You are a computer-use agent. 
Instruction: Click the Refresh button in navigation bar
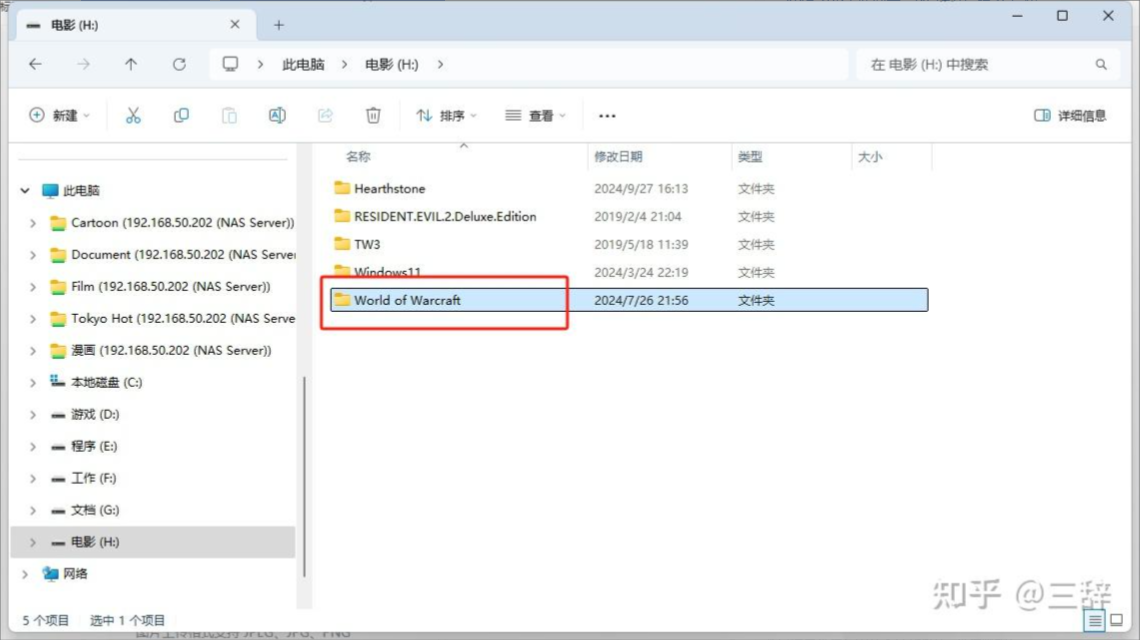pyautogui.click(x=179, y=64)
